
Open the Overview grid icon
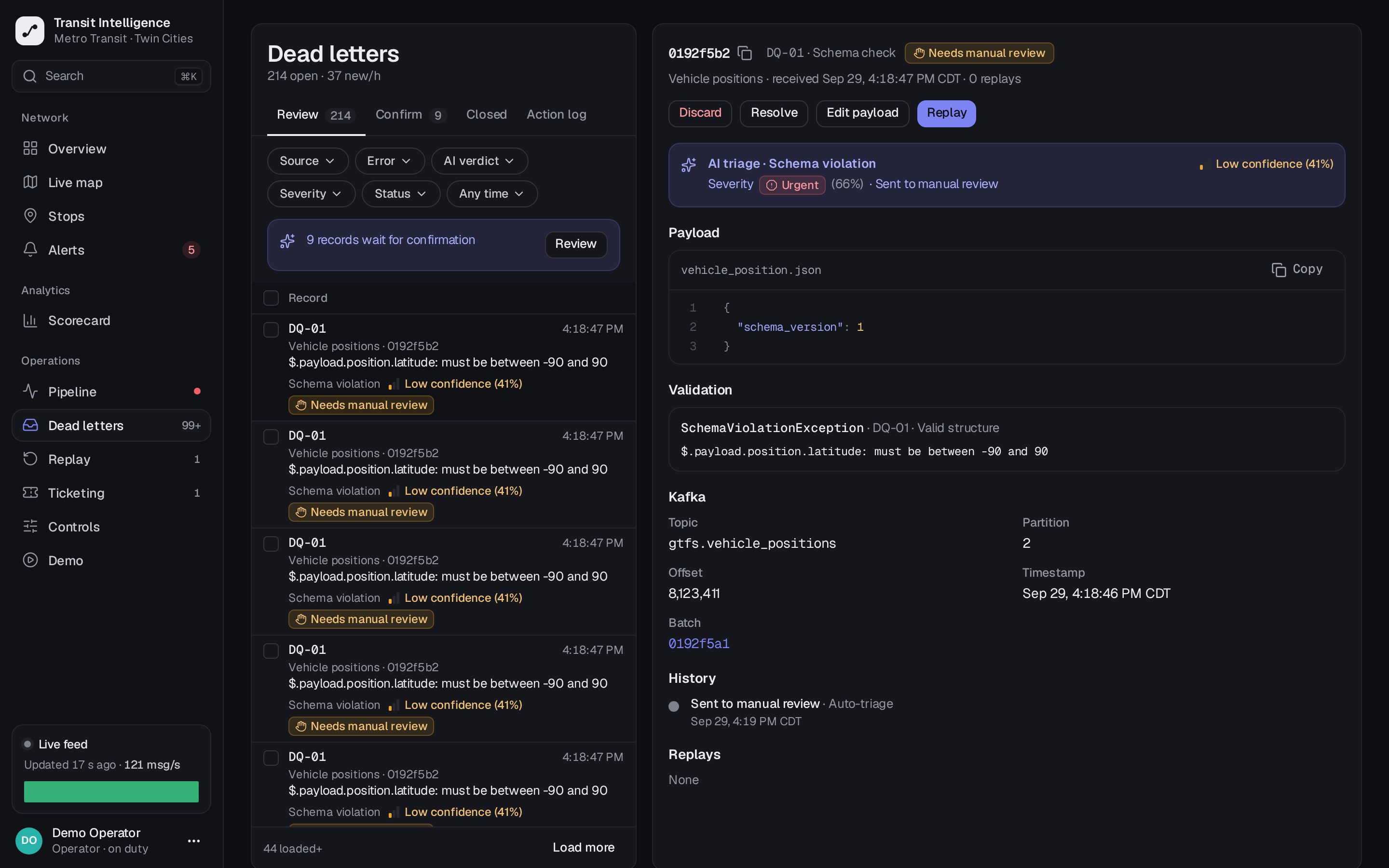tap(30, 149)
